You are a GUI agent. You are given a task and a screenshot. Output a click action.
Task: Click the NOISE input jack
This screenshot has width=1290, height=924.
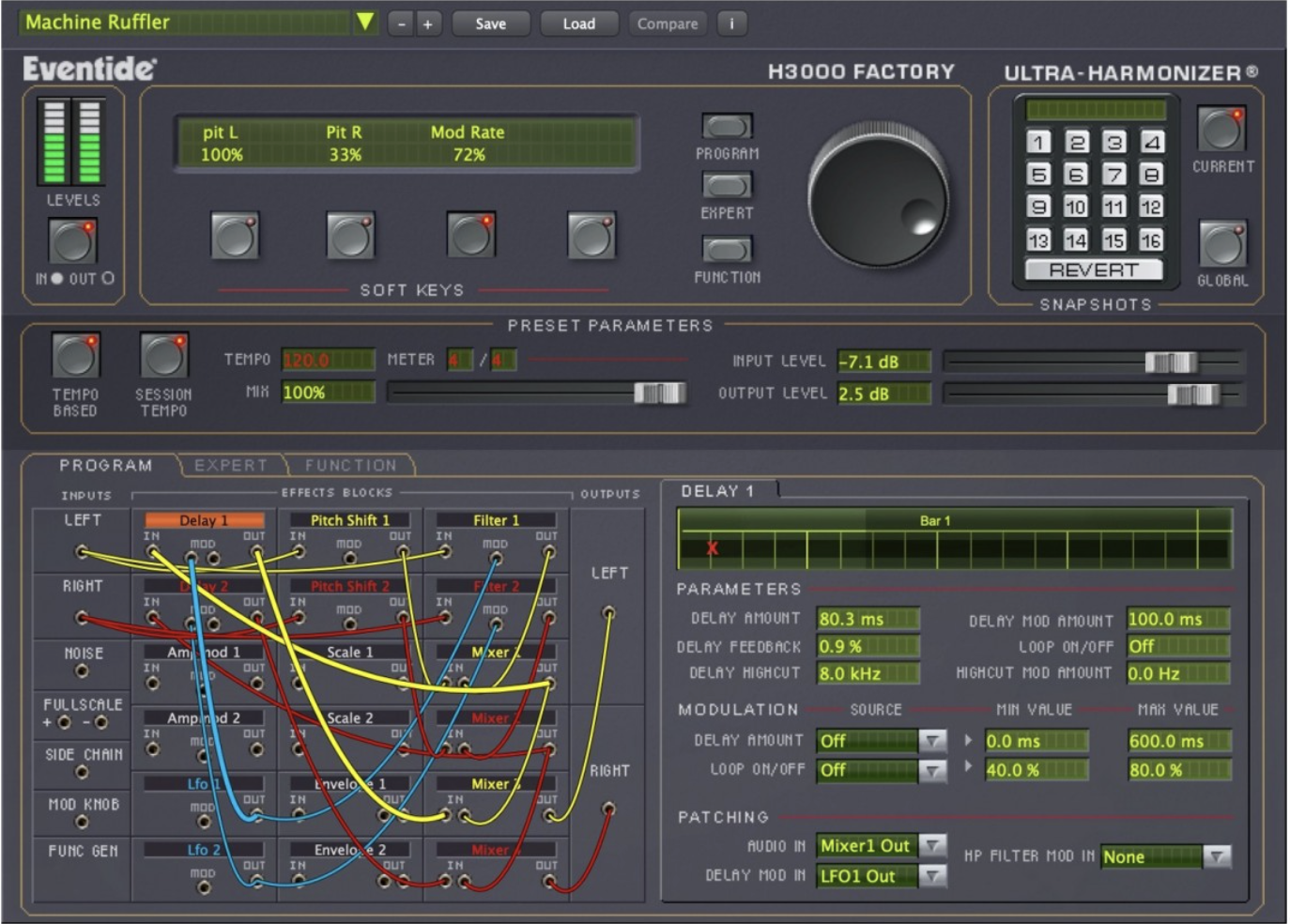82,671
